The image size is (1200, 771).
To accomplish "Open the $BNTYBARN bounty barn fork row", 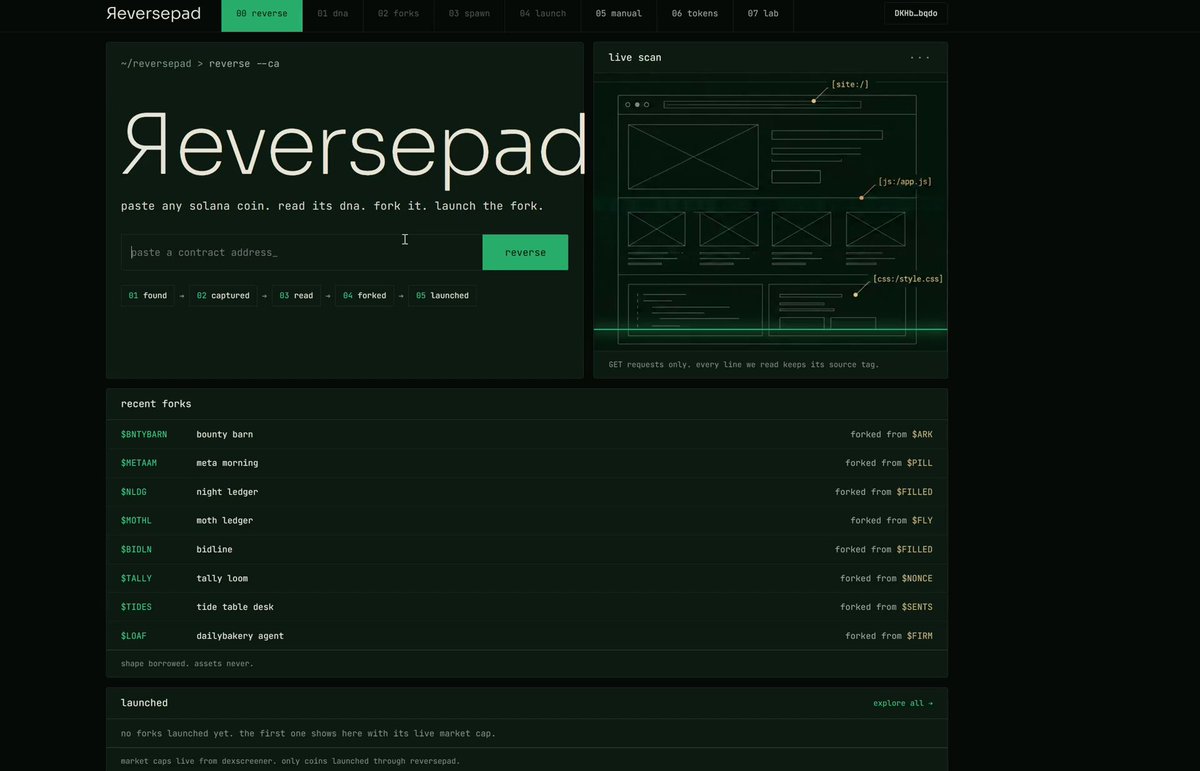I will (527, 434).
